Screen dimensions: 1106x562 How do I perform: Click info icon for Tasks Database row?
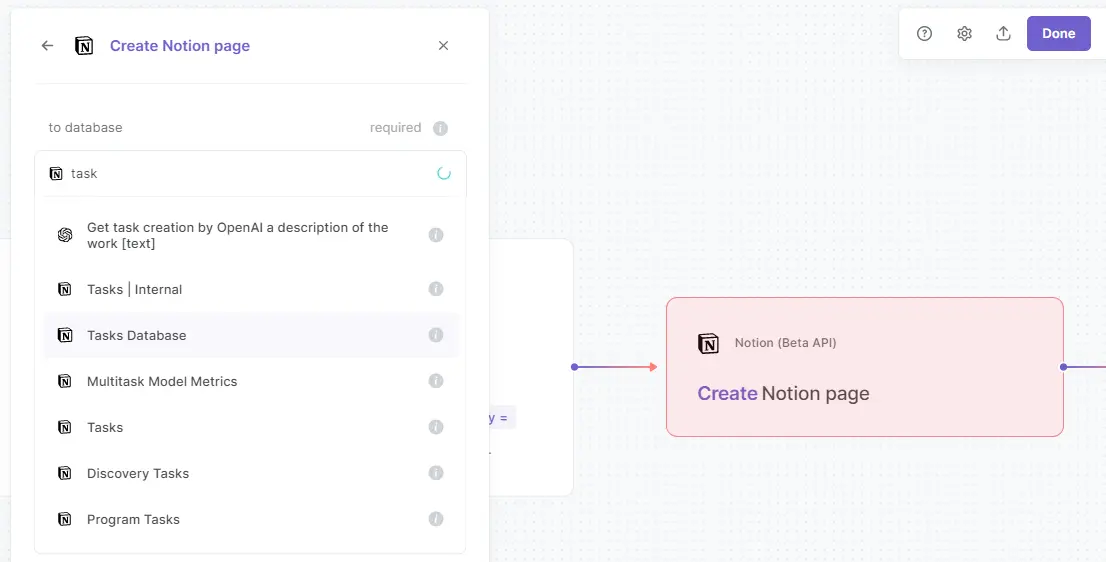(436, 335)
